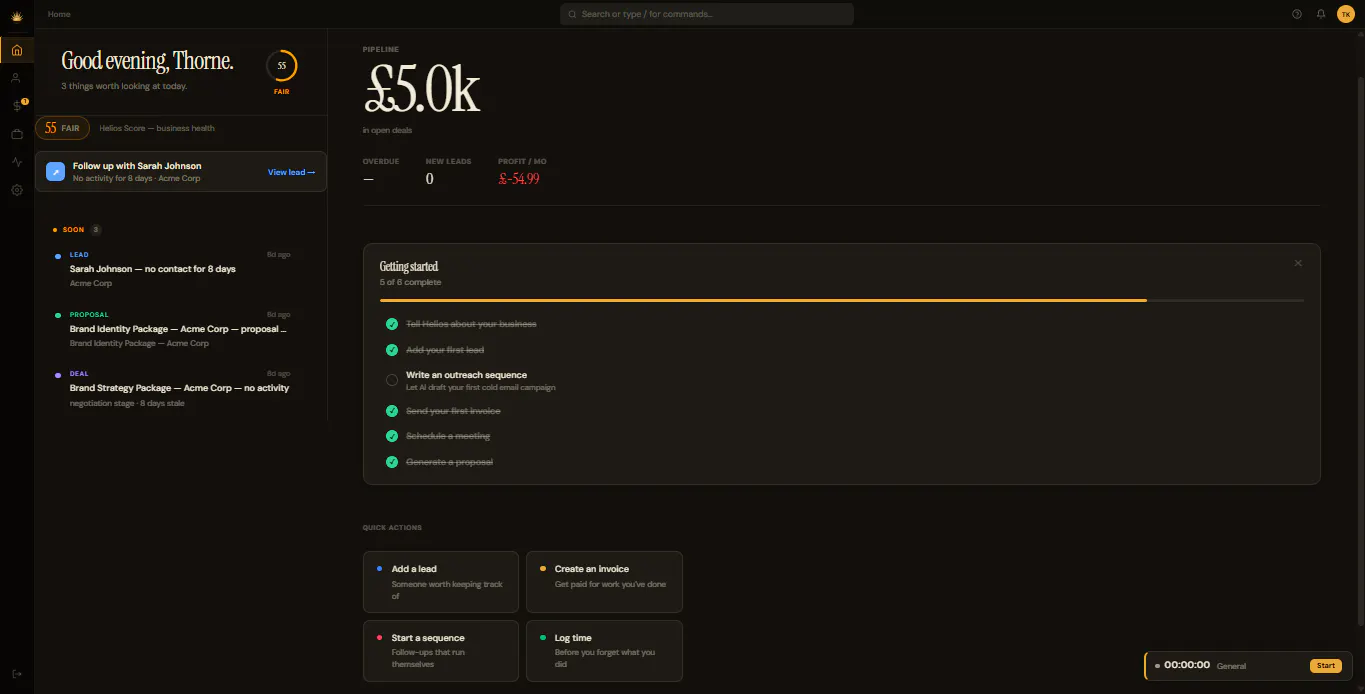Click the 5 of 6 complete text
The width and height of the screenshot is (1365, 694).
(410, 282)
